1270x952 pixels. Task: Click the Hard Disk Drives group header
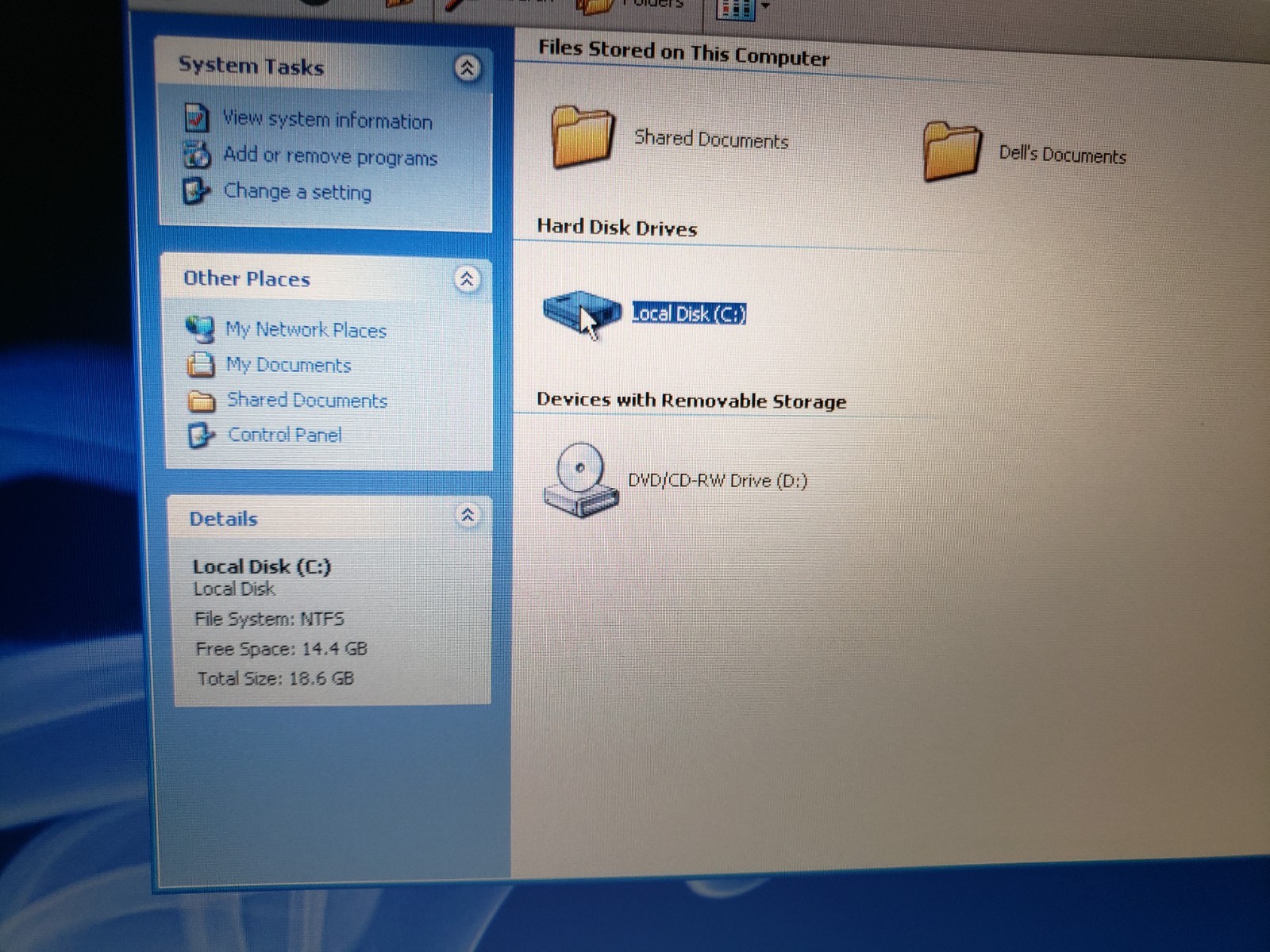pos(617,228)
